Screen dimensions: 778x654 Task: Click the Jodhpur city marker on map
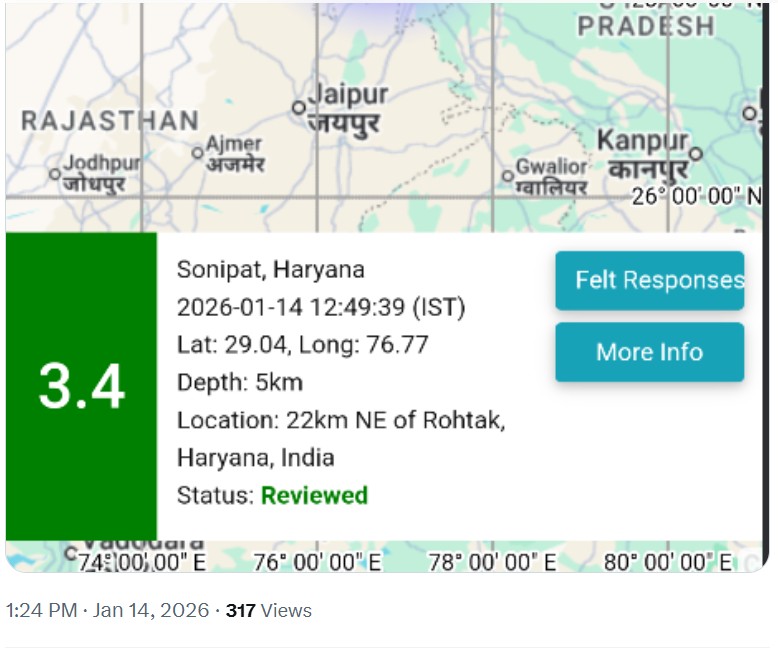[56, 173]
